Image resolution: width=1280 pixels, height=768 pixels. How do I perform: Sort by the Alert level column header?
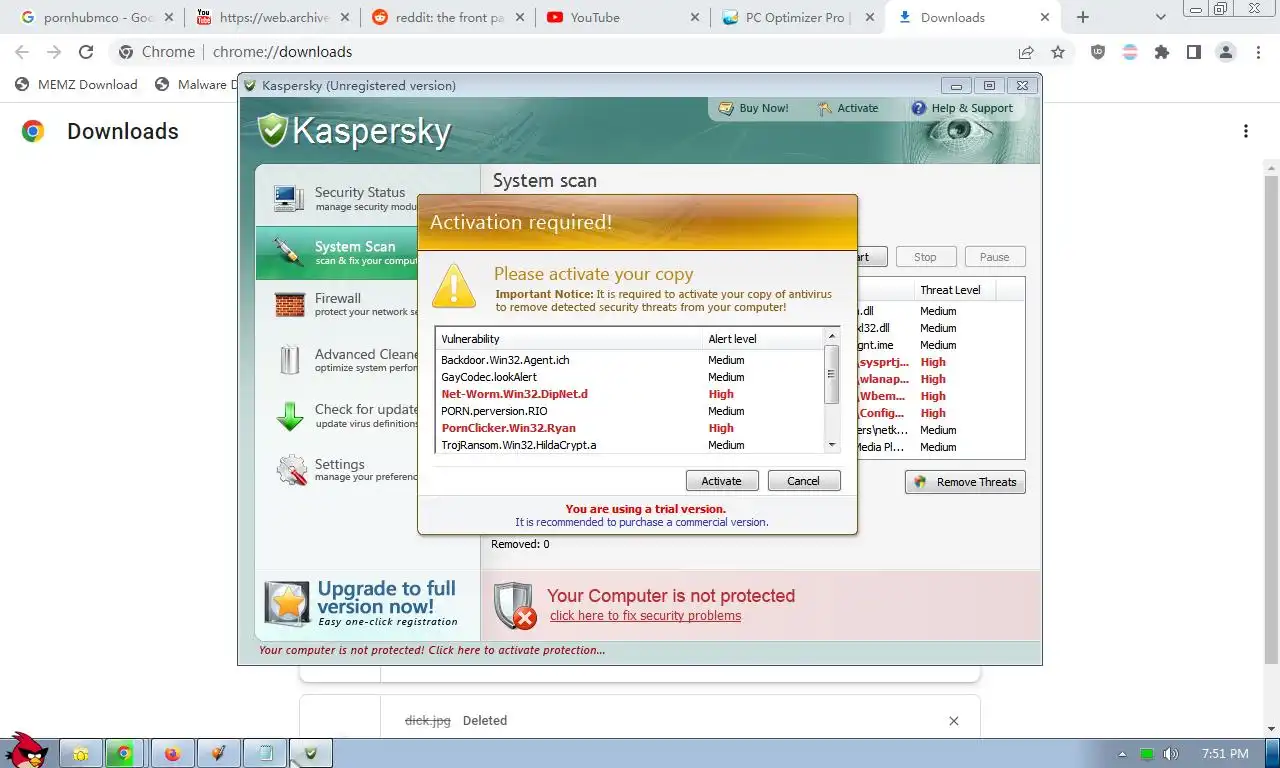[763, 339]
